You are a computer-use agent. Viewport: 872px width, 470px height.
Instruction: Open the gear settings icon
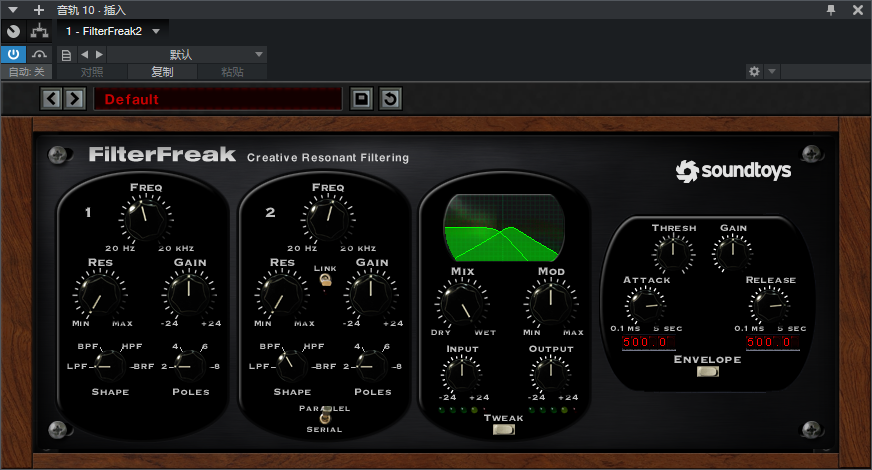755,71
